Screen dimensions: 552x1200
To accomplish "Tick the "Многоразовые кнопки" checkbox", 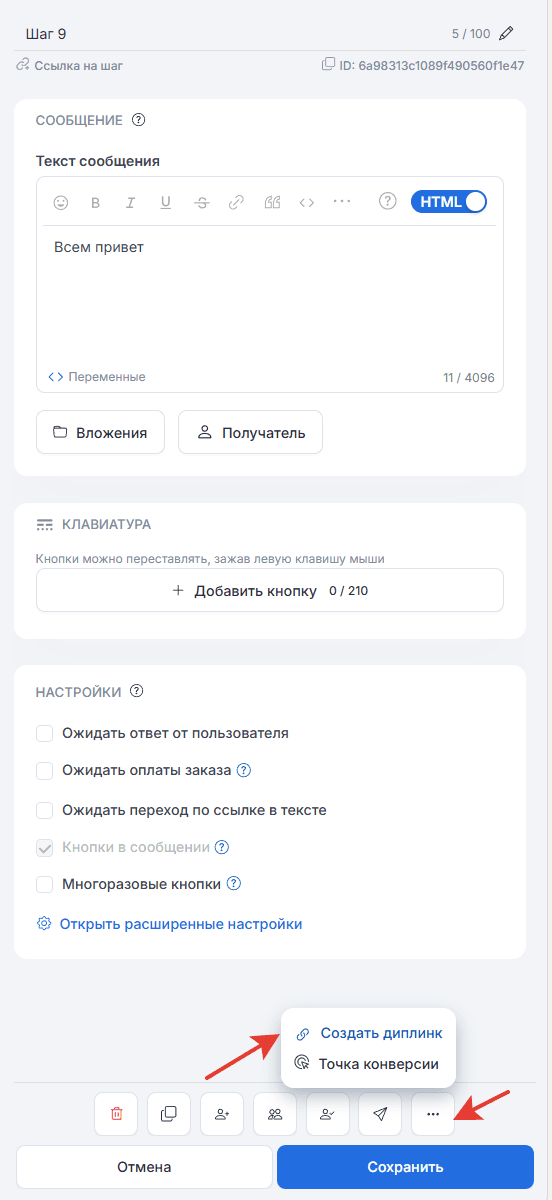I will [44, 884].
